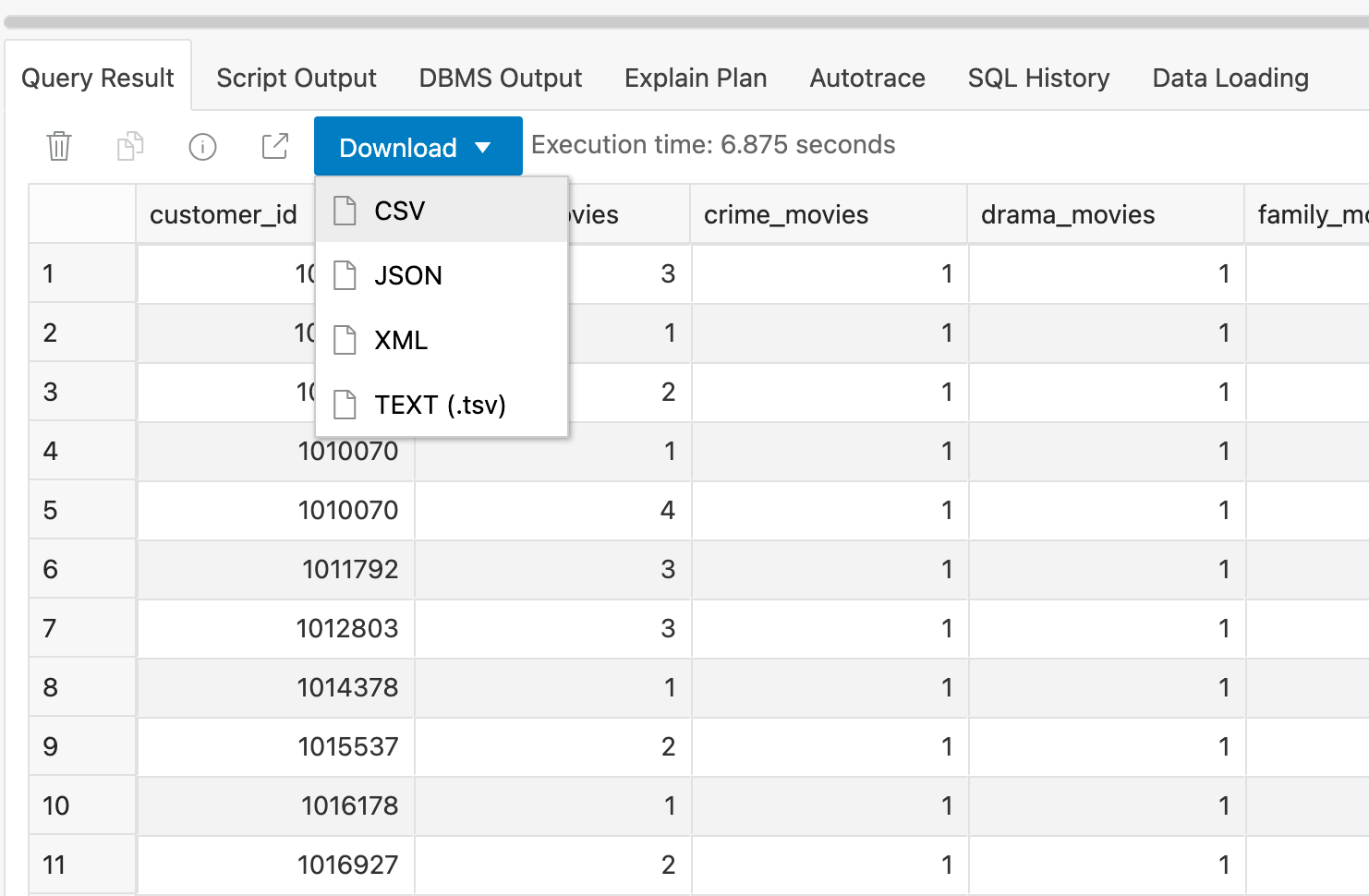
Task: Go to the Explain Plan tab
Action: [x=696, y=78]
